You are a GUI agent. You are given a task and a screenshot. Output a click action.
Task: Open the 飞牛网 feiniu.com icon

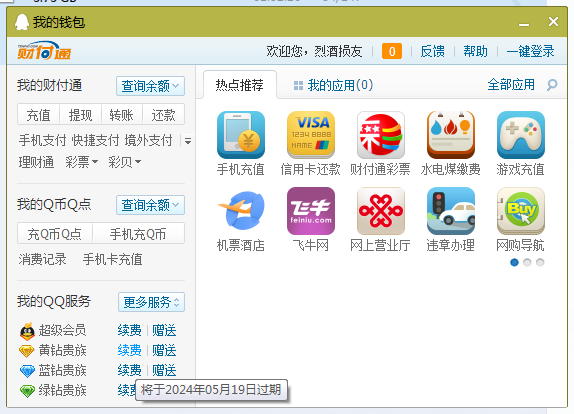click(x=310, y=211)
